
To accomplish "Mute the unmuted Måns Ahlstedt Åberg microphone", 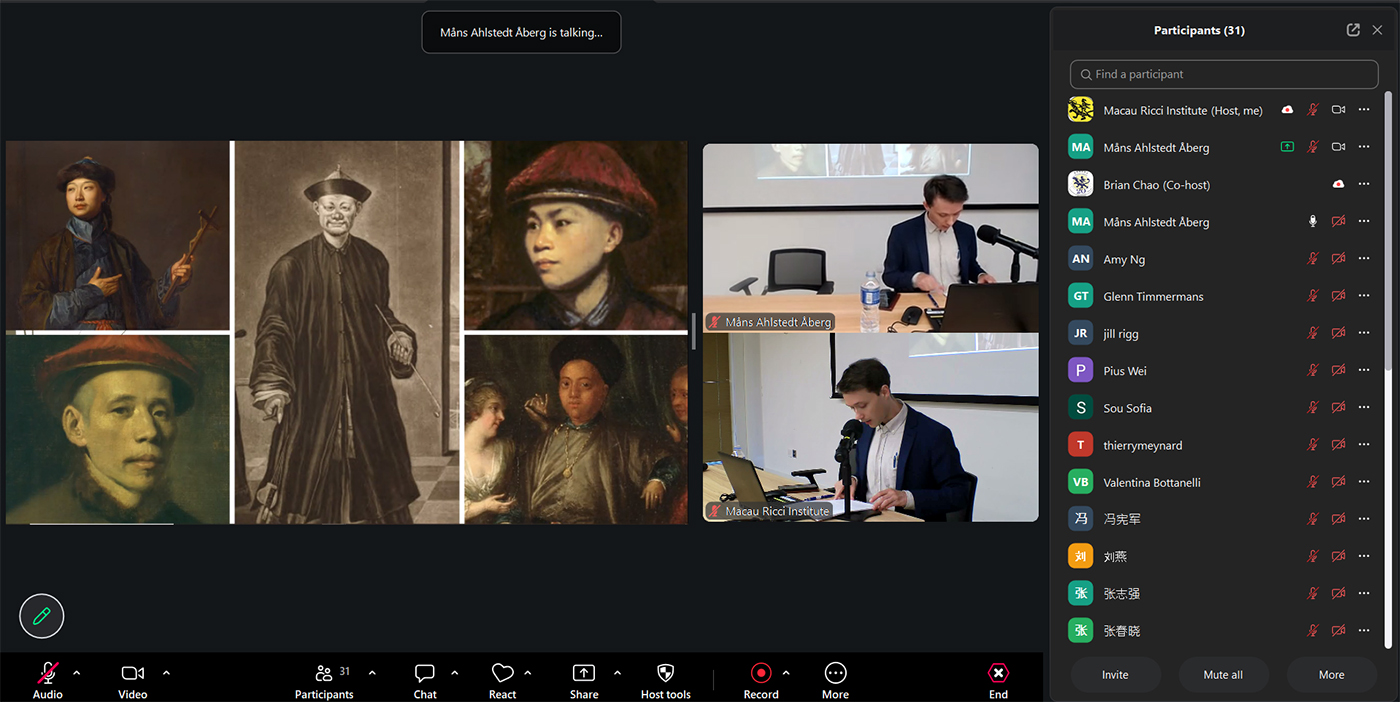I will coord(1313,221).
